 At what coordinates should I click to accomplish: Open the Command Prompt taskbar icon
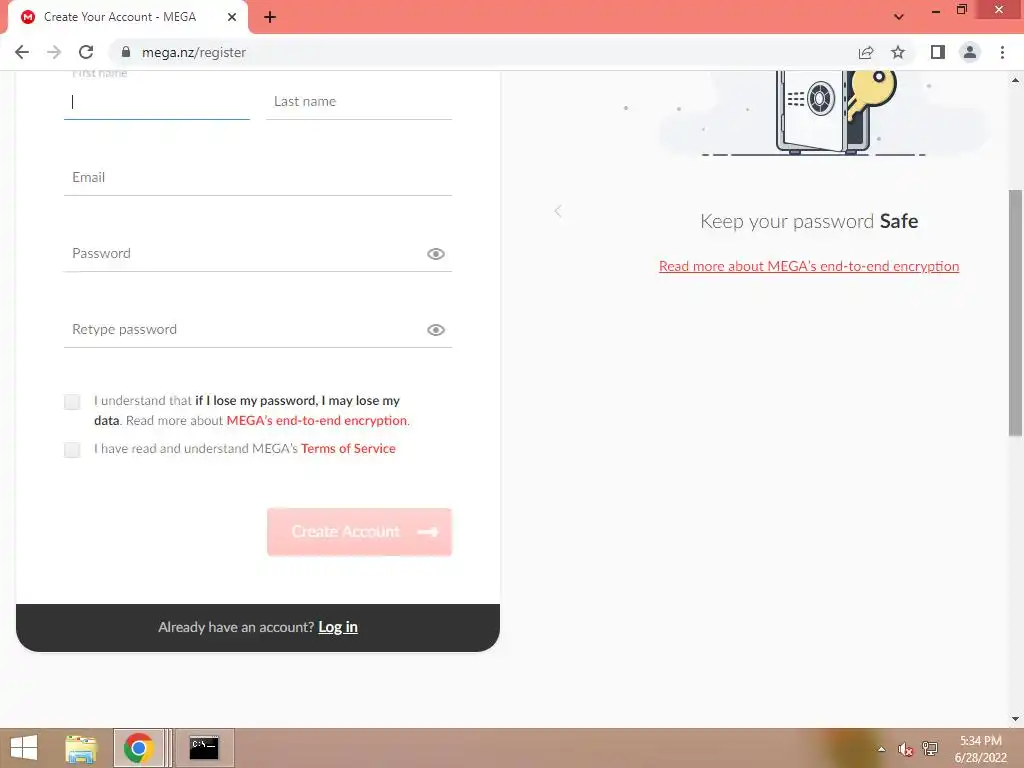coord(204,748)
